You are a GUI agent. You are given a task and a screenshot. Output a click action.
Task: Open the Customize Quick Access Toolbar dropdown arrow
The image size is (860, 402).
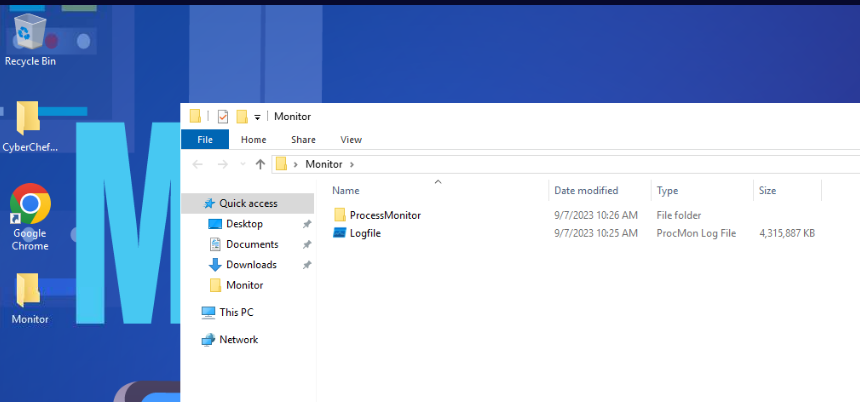click(x=257, y=117)
